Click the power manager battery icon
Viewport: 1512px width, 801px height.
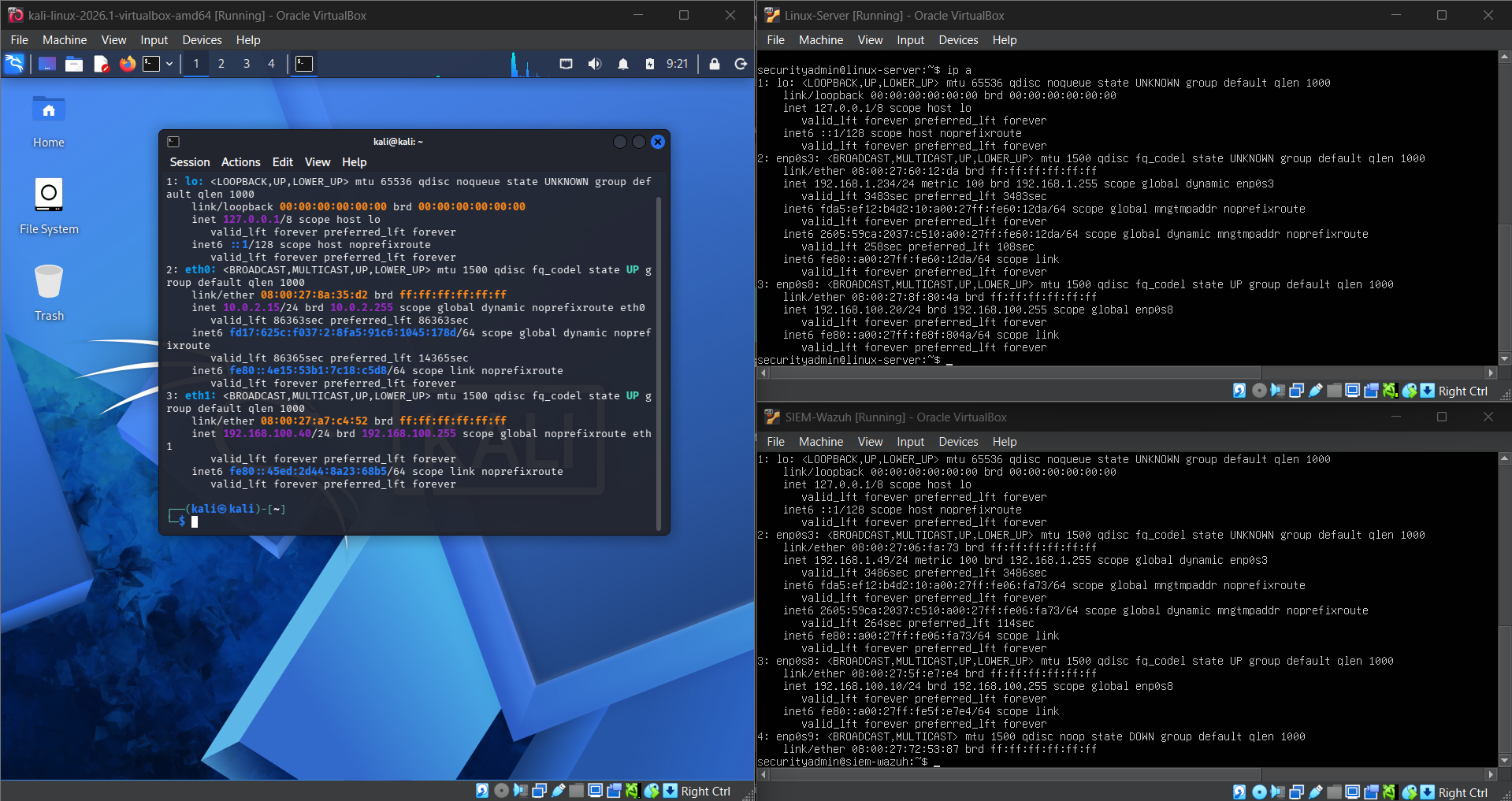coord(650,64)
